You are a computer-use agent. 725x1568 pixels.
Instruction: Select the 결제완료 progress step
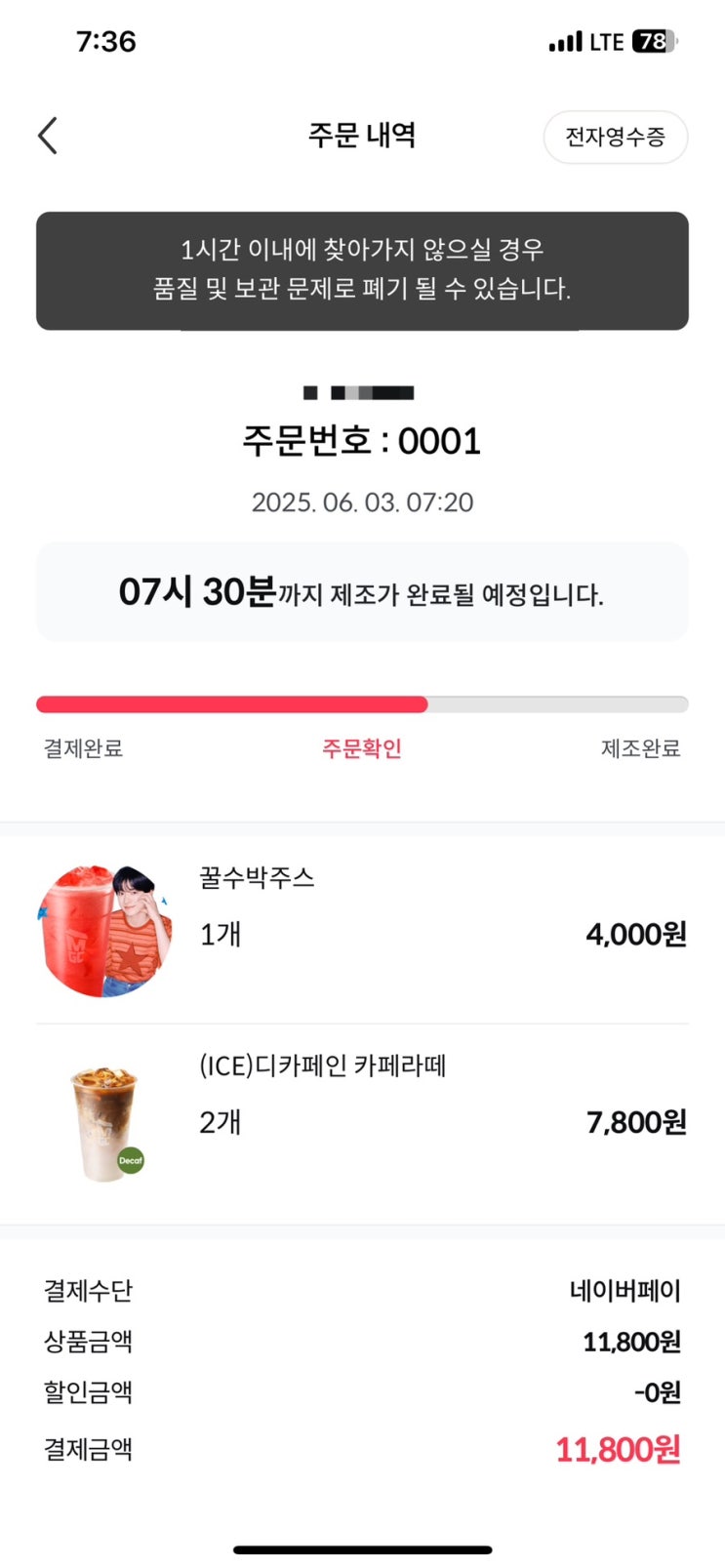pos(84,748)
